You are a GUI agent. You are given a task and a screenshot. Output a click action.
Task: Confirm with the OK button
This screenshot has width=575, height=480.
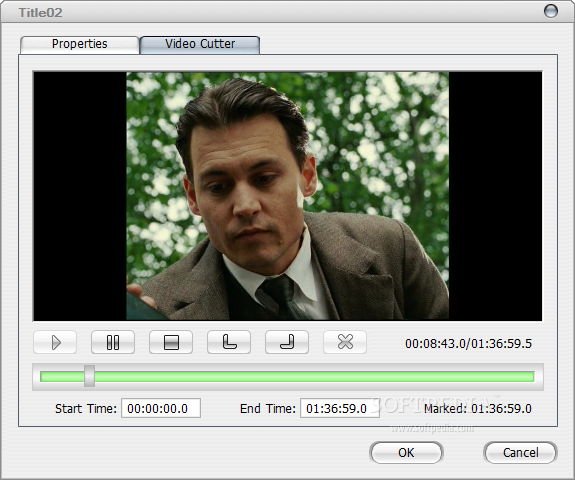coord(406,452)
